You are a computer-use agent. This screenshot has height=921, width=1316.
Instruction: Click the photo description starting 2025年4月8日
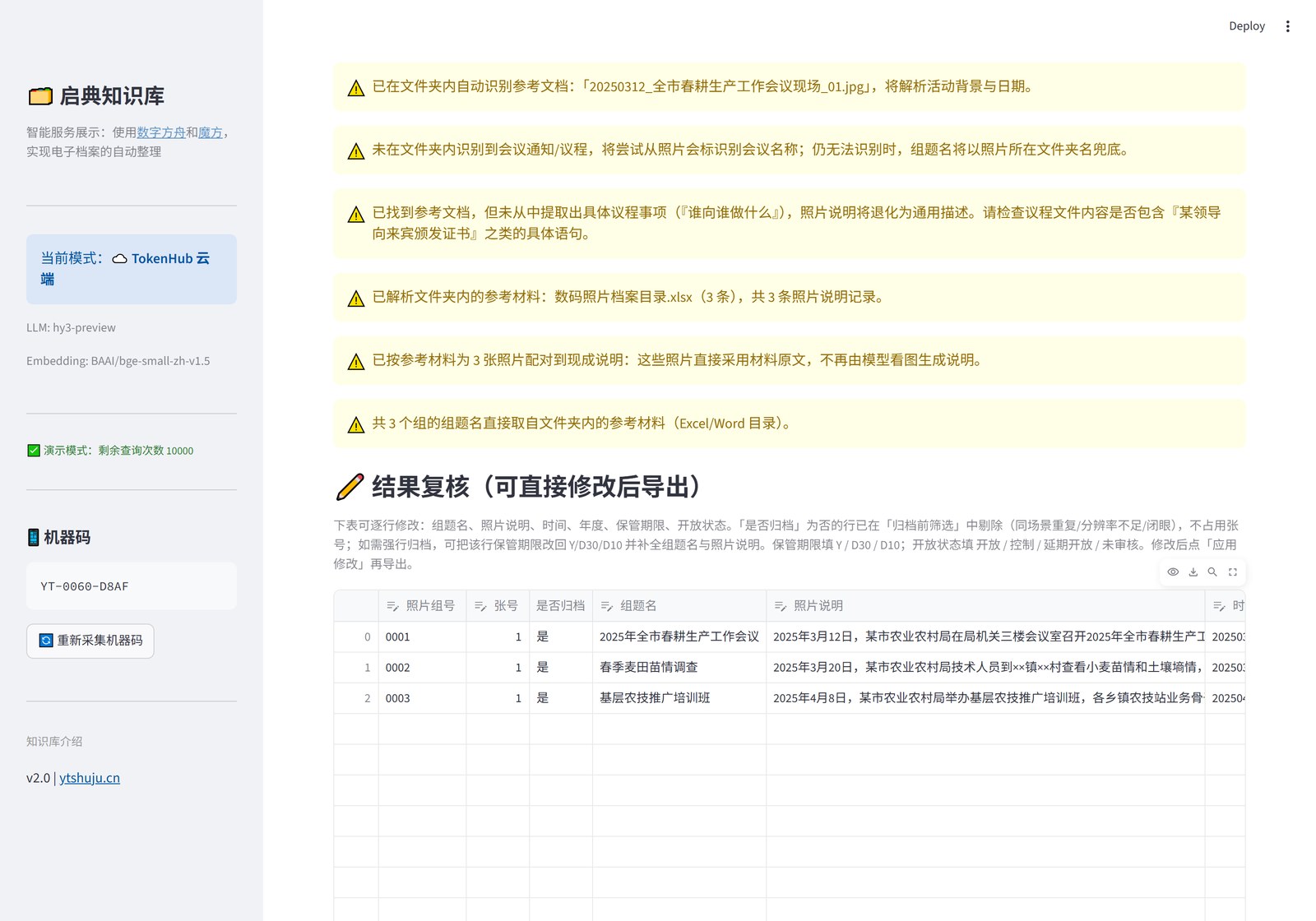click(985, 698)
